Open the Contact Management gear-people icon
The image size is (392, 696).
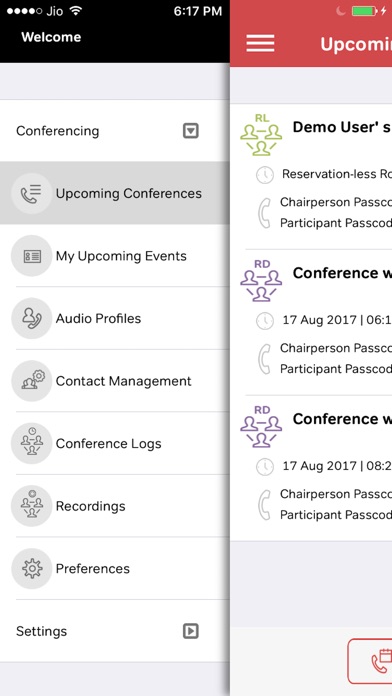(x=32, y=381)
